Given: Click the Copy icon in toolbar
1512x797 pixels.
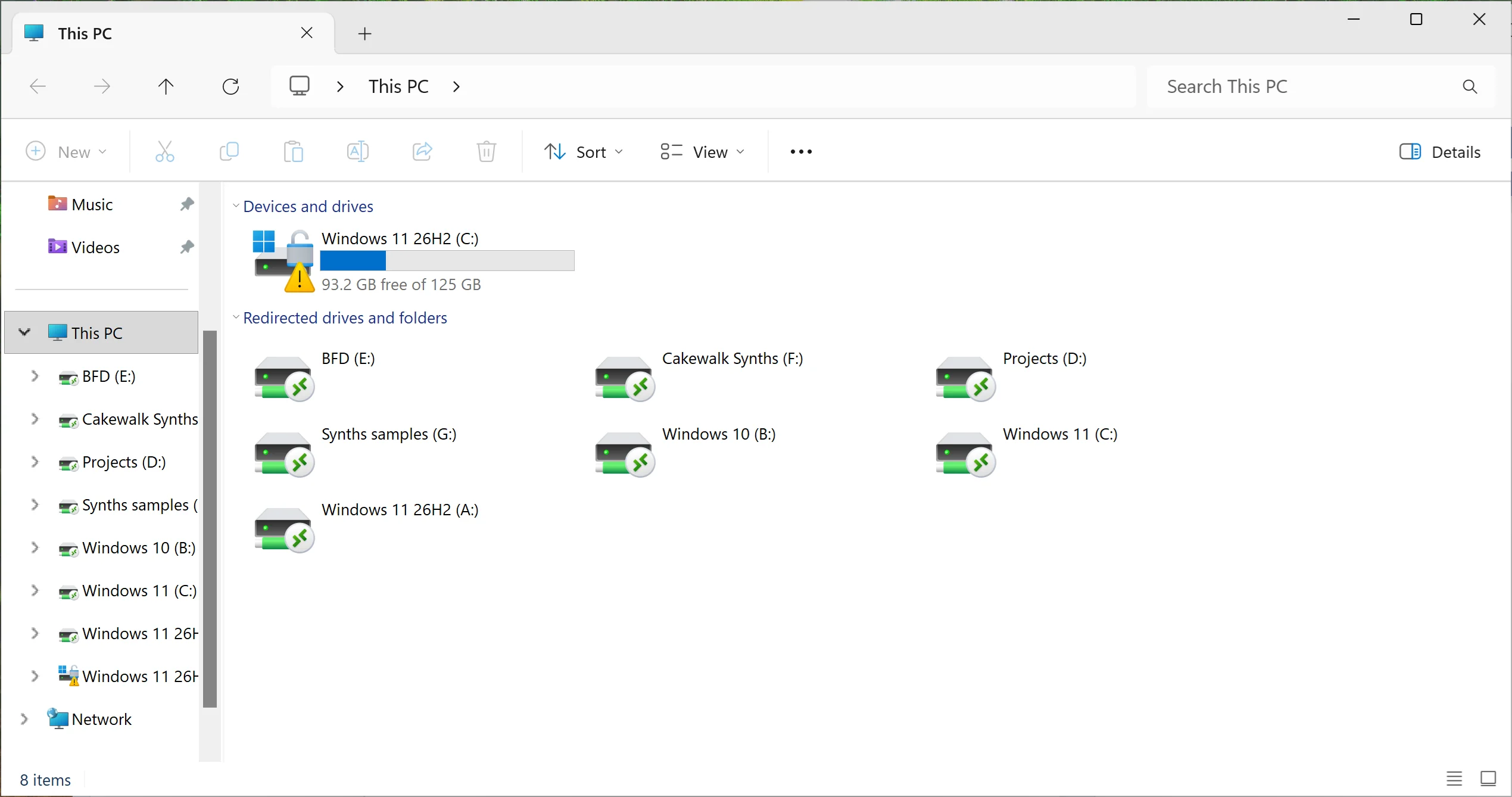Looking at the screenshot, I should pos(229,152).
